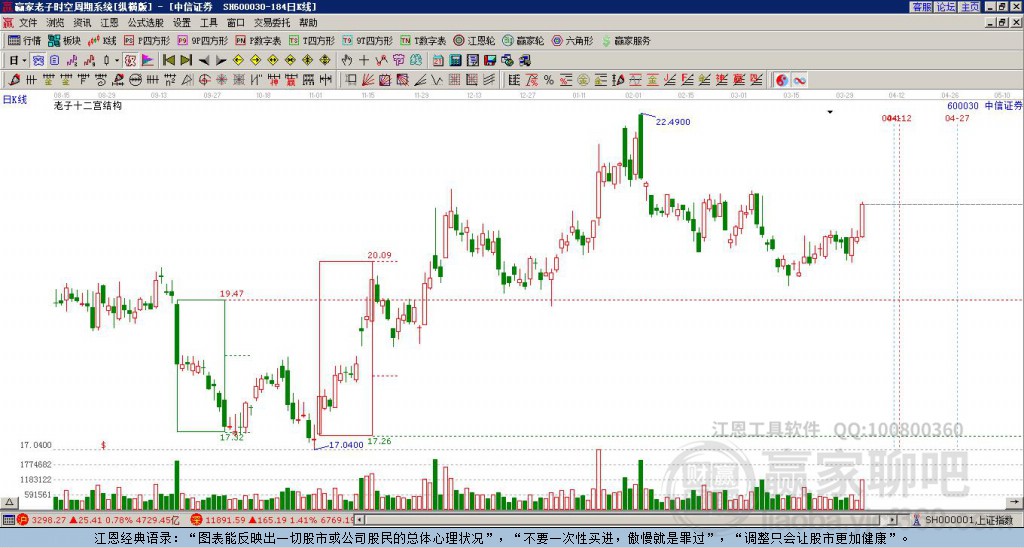This screenshot has width=1024, height=548.
Task: Switch to the K线 chart view
Action: pos(103,40)
